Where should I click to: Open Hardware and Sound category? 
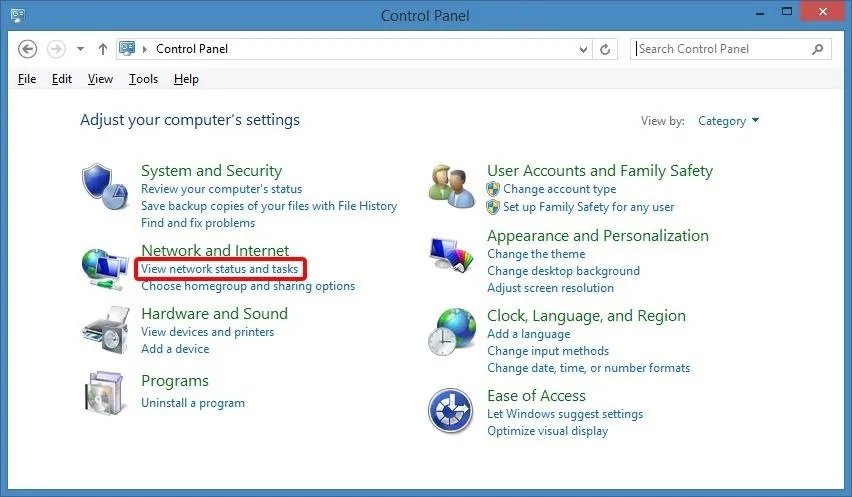(x=215, y=313)
